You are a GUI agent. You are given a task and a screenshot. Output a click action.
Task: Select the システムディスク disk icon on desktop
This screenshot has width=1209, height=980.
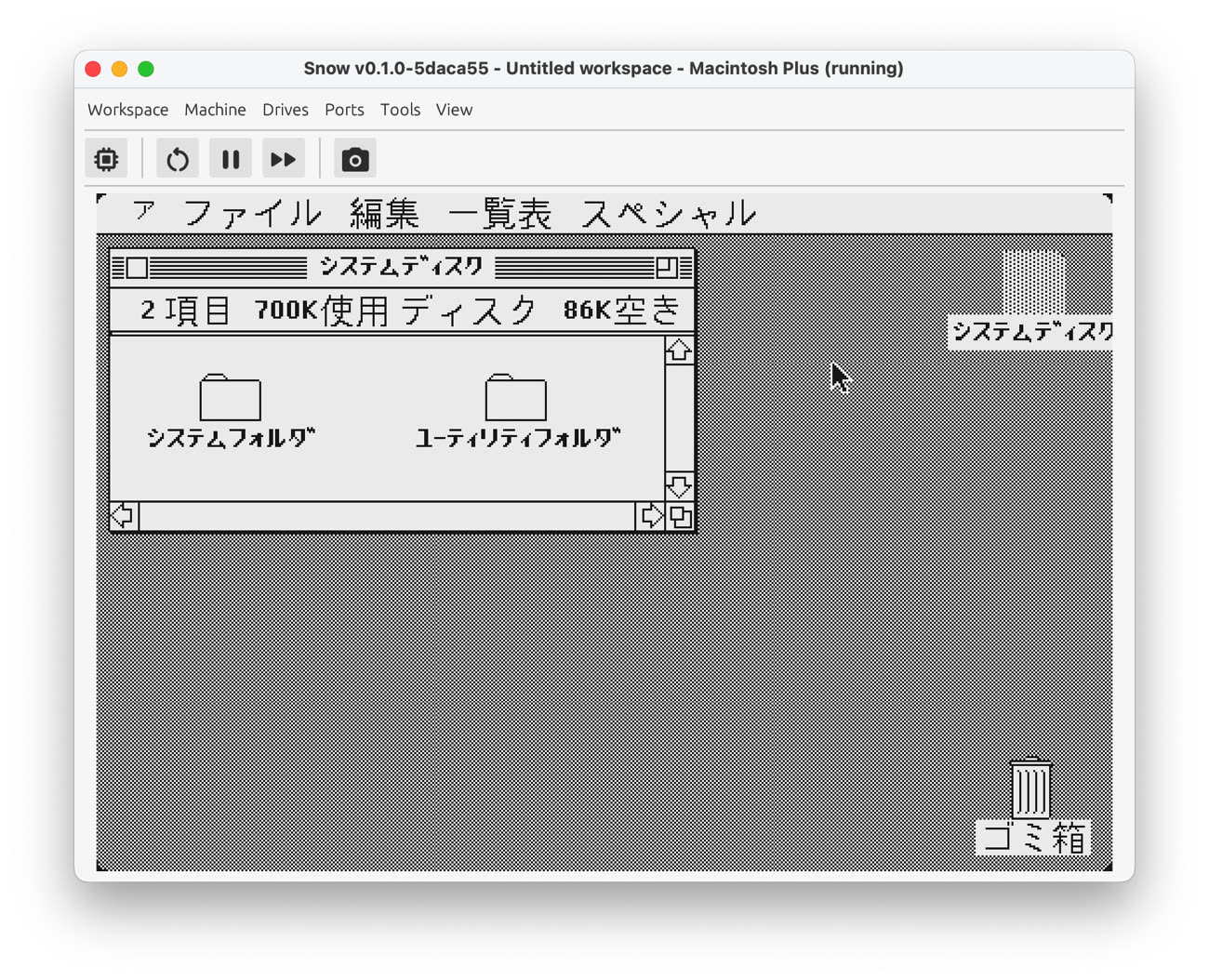(1034, 284)
